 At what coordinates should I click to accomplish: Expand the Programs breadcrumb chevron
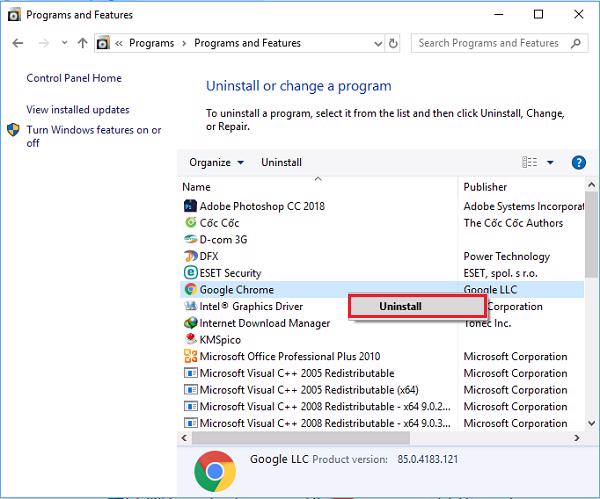tap(184, 44)
